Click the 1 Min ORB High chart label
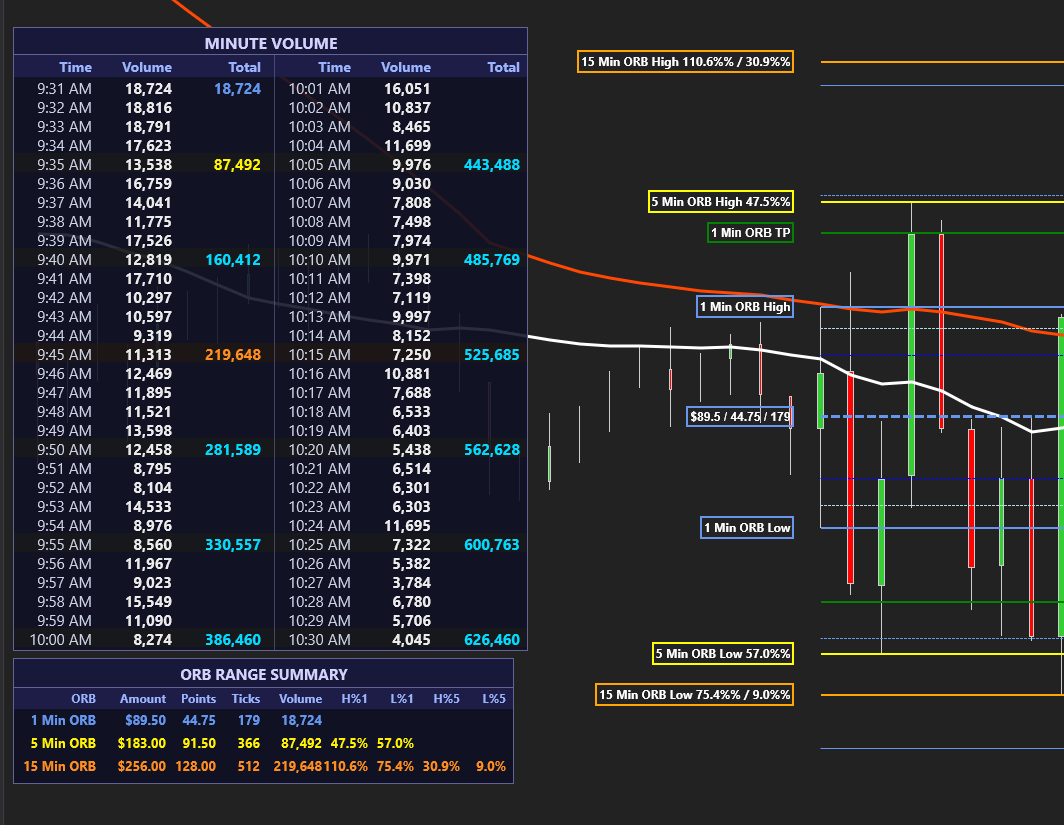Viewport: 1064px width, 825px height. [x=745, y=307]
